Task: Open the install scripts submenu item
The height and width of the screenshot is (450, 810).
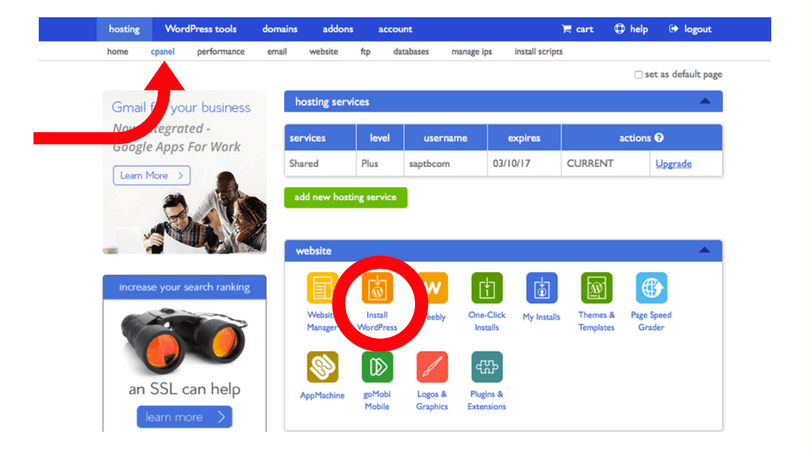Action: click(538, 52)
